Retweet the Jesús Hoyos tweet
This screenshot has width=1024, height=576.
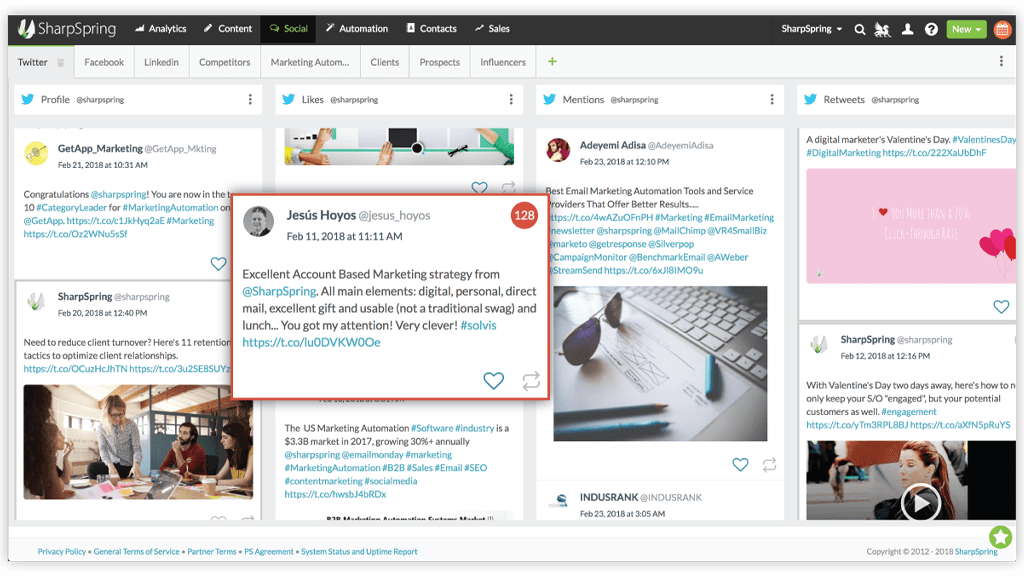point(531,380)
